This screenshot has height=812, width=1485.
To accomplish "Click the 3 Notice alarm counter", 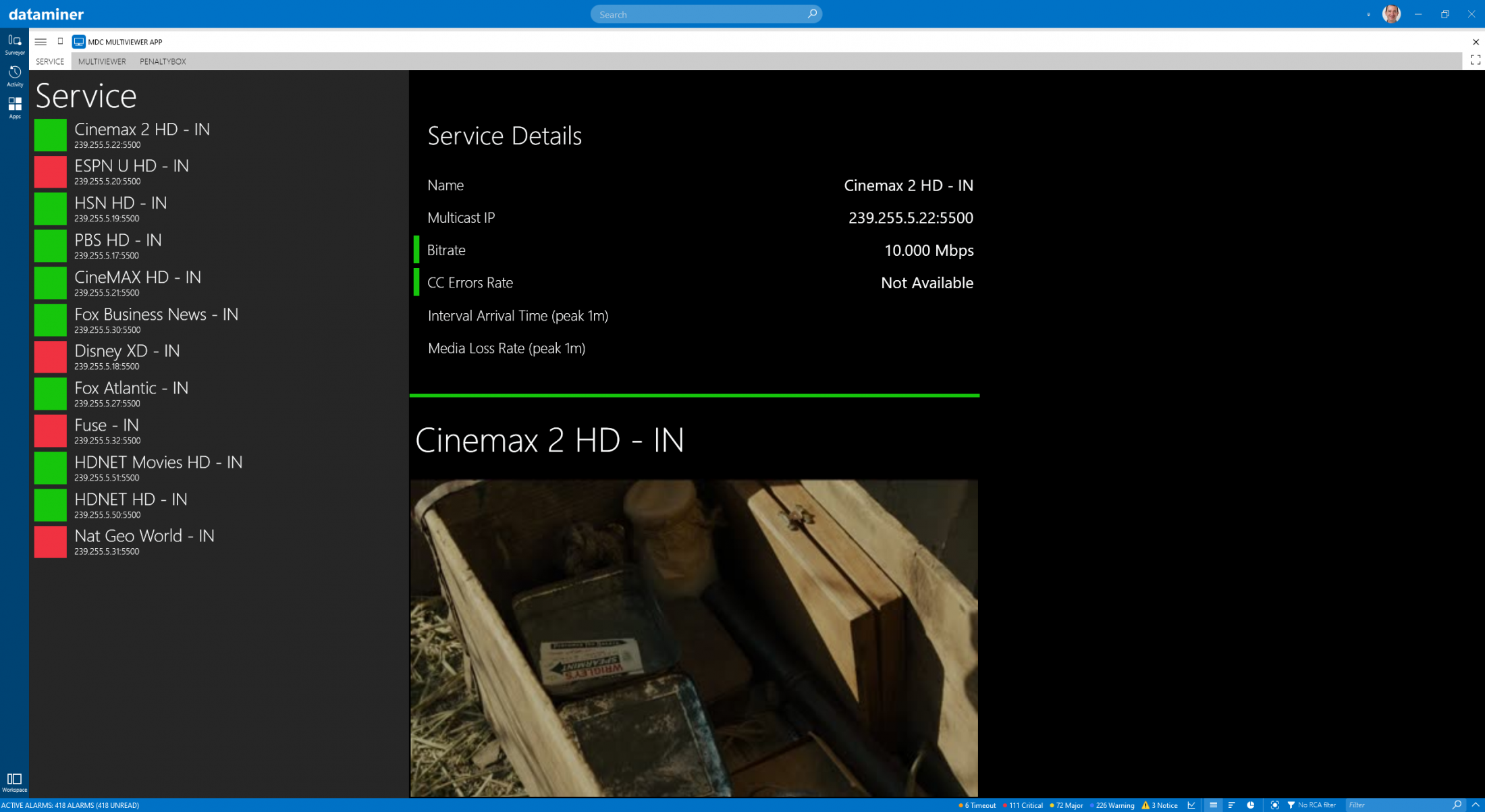I will (x=1160, y=805).
